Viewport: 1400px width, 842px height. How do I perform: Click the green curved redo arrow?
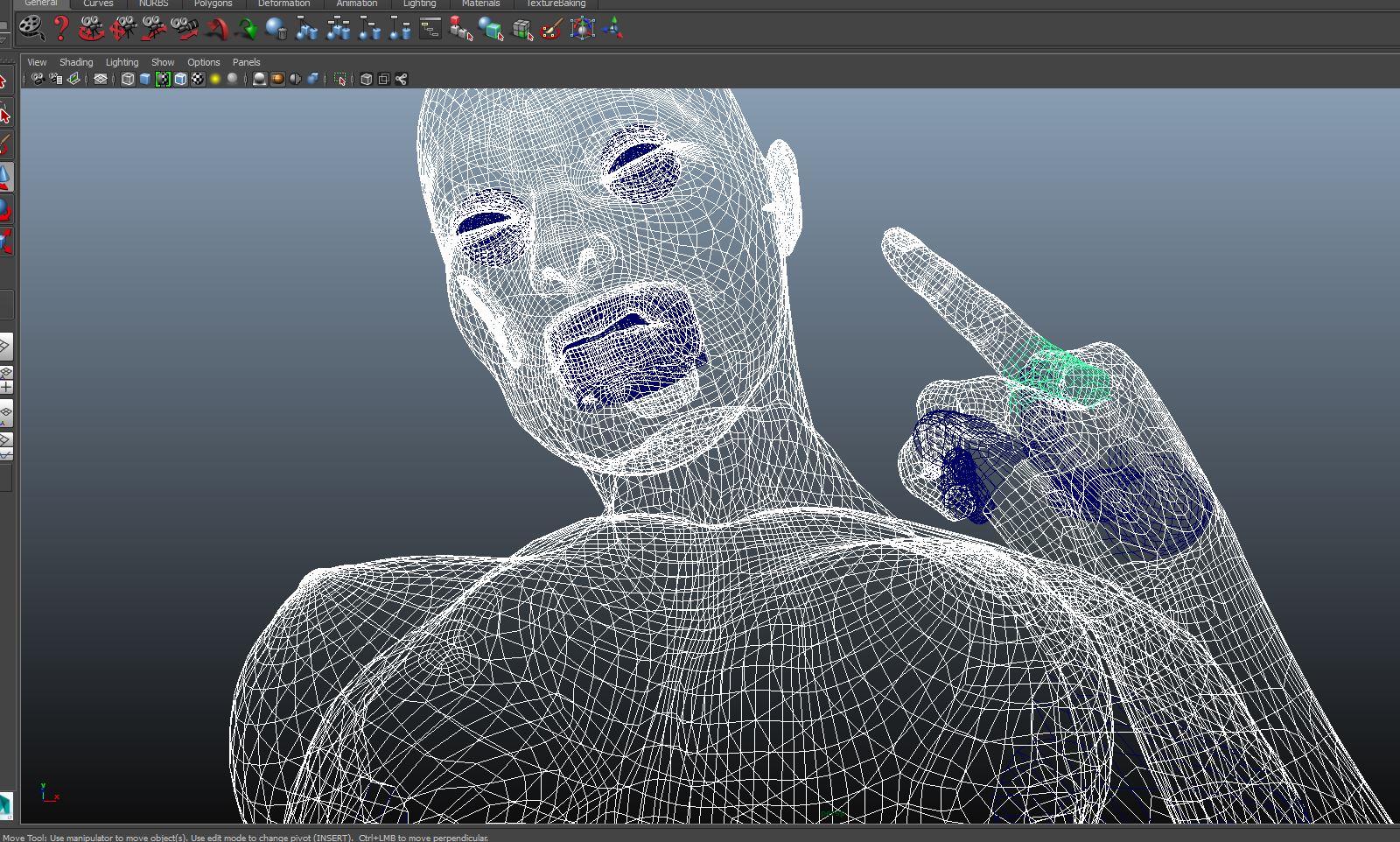pyautogui.click(x=247, y=29)
